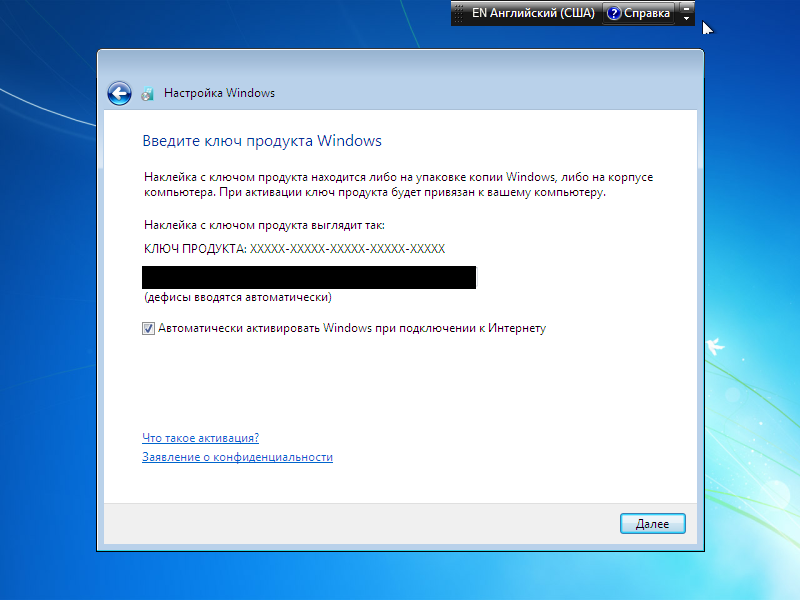The image size is (800, 600).
Task: Go back with the blue arrow button
Action: point(119,93)
